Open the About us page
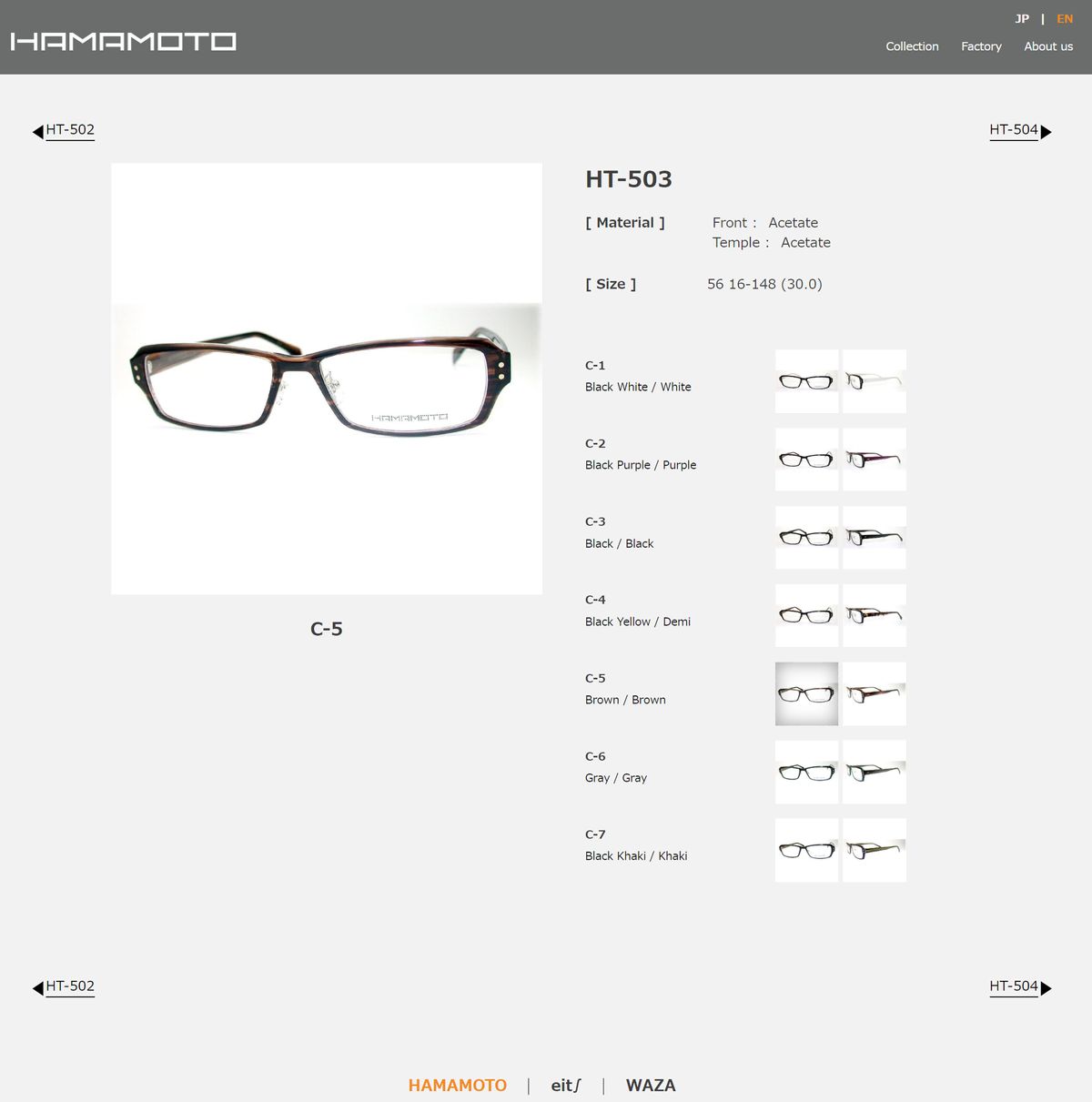 [x=1048, y=46]
